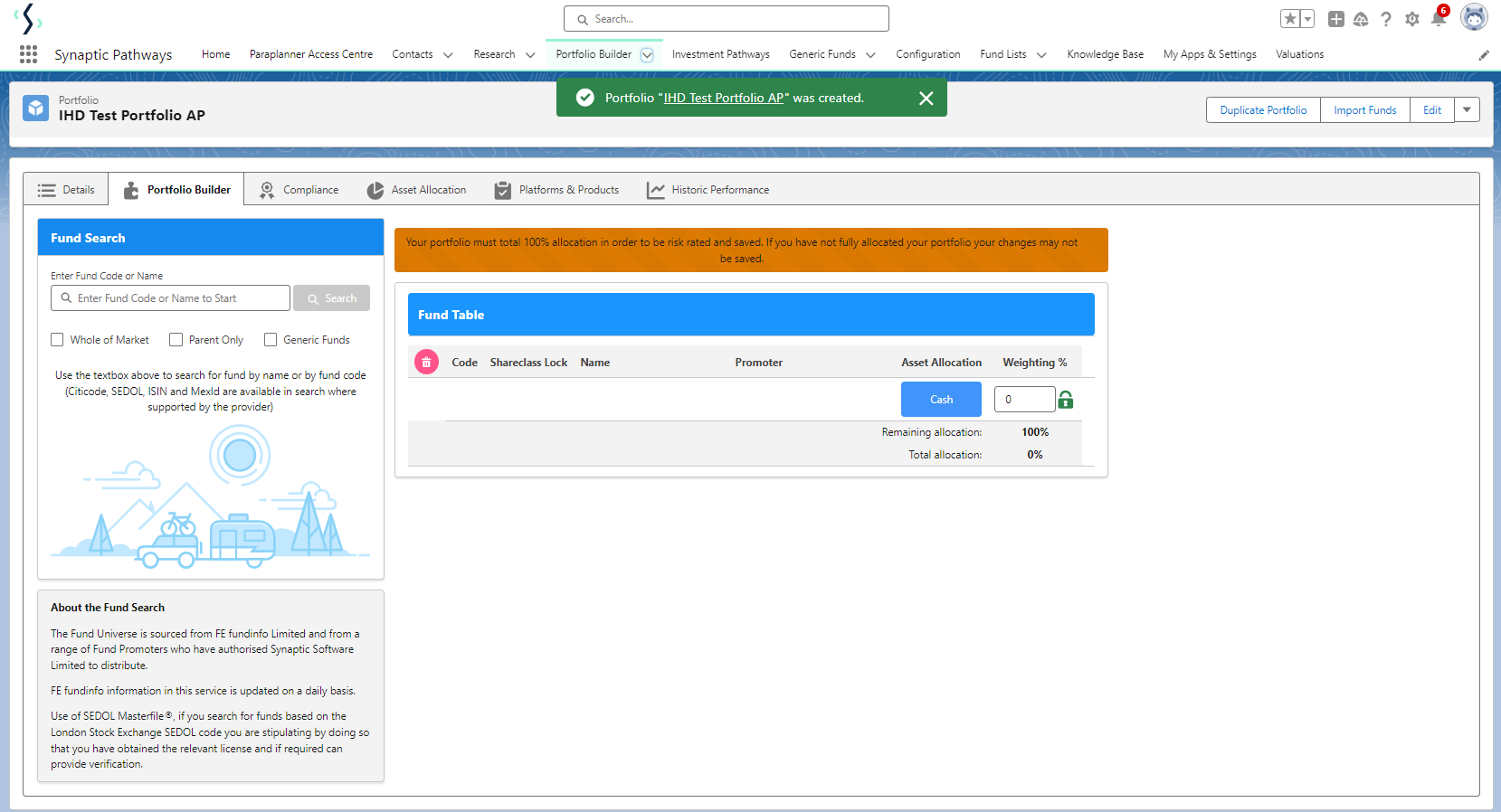Click the Promoter column header

(x=759, y=363)
